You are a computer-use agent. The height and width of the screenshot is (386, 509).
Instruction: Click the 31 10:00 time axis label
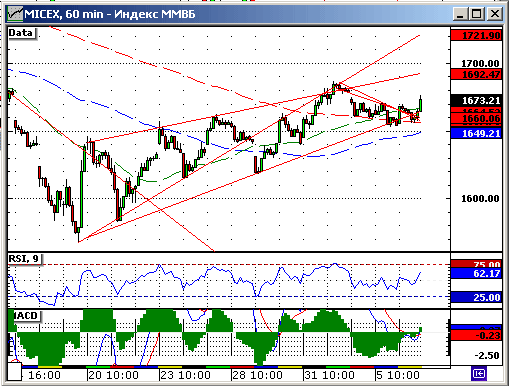click(329, 375)
